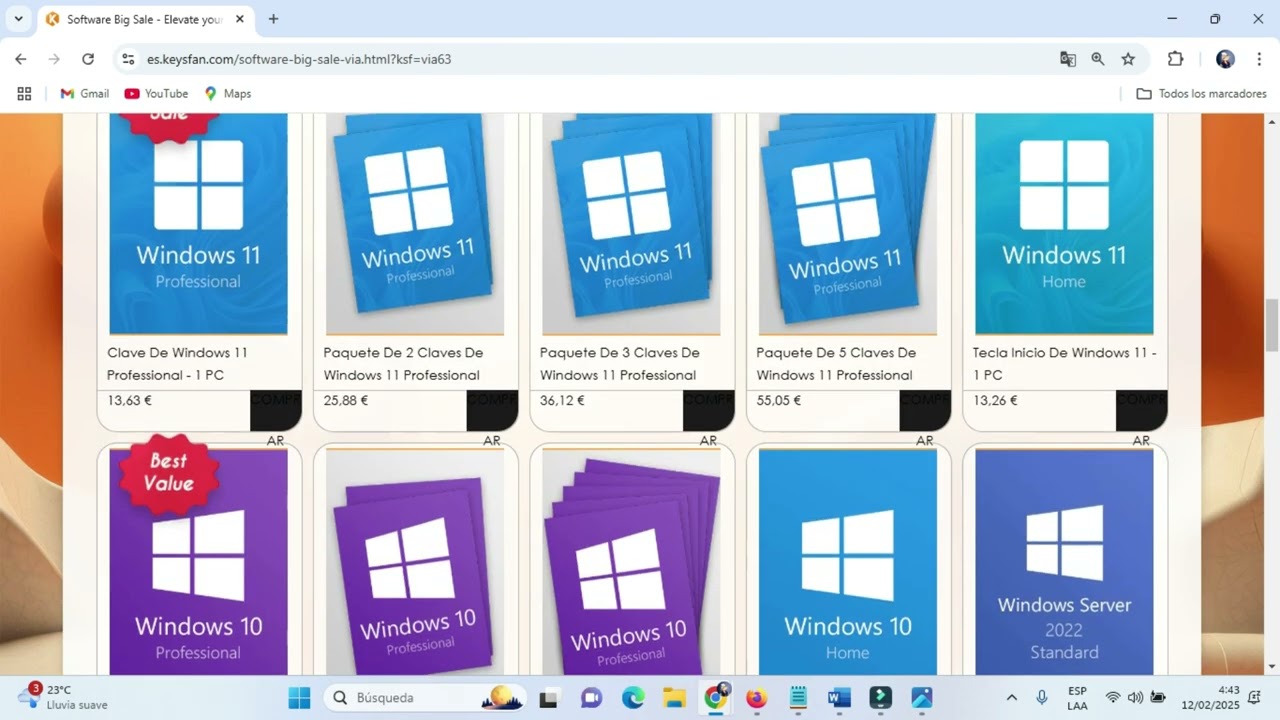Click the 13,26 € price text

(995, 400)
